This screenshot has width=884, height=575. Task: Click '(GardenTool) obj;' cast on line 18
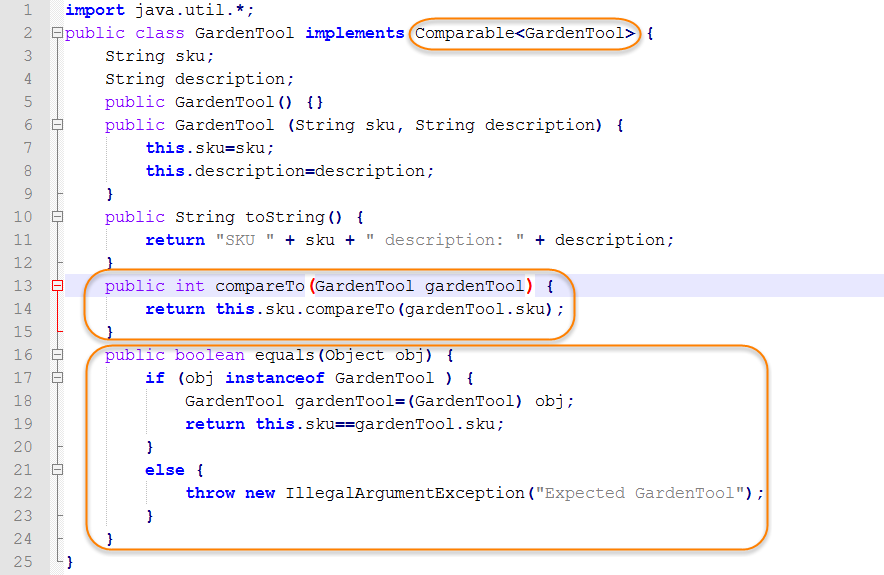tap(490, 401)
